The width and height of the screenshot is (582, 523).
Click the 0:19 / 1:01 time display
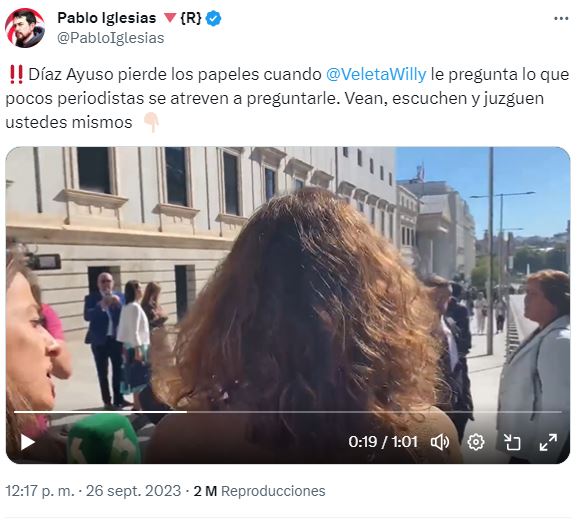383,442
